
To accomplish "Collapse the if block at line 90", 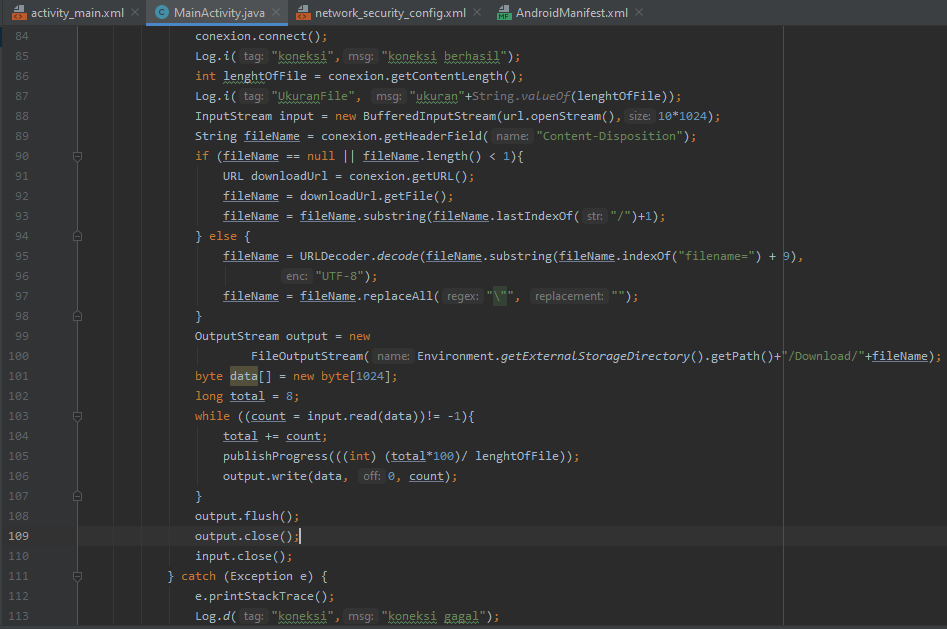I will click(x=77, y=156).
